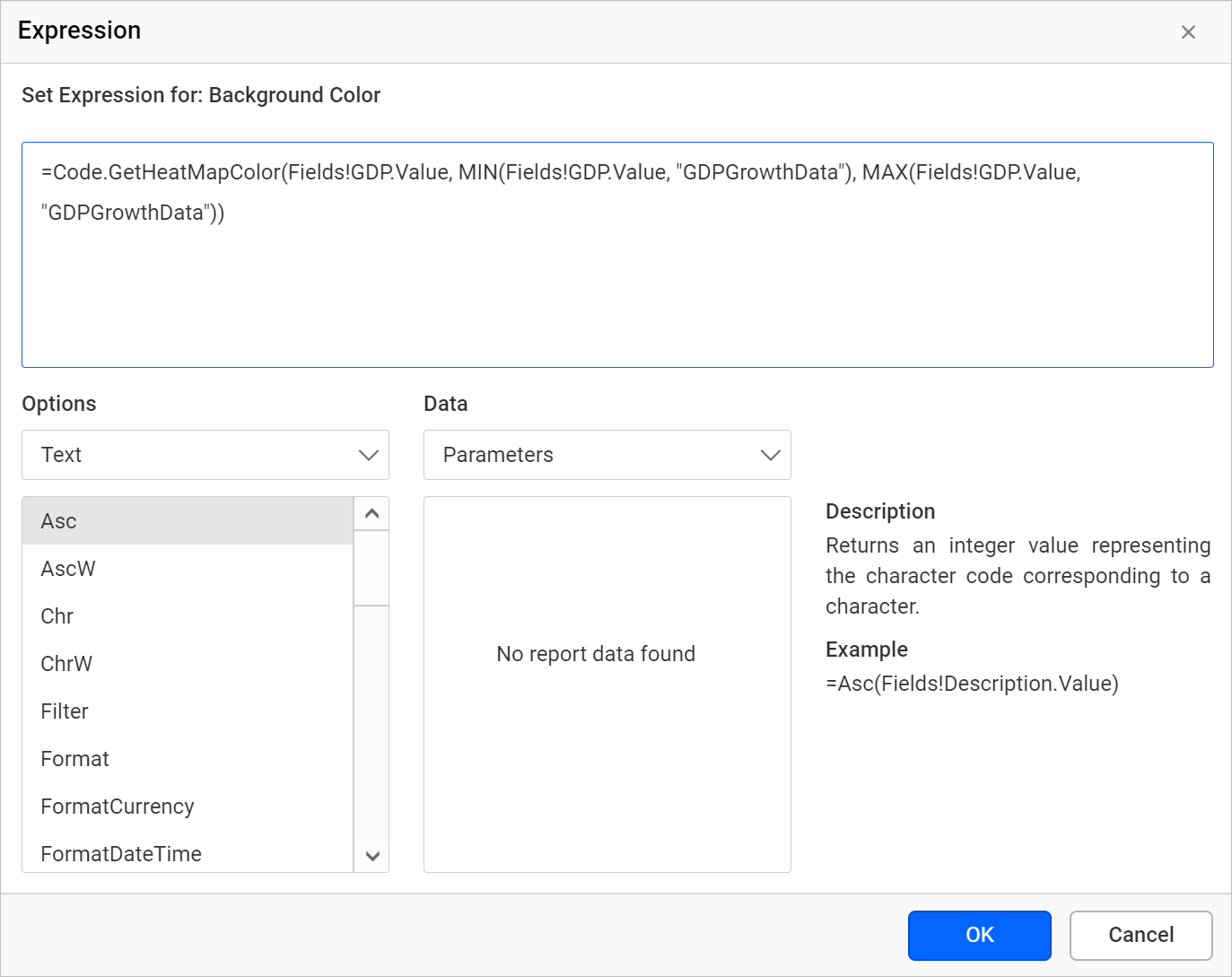Close the Expression dialog
This screenshot has height=977, width=1232.
coord(1188,31)
